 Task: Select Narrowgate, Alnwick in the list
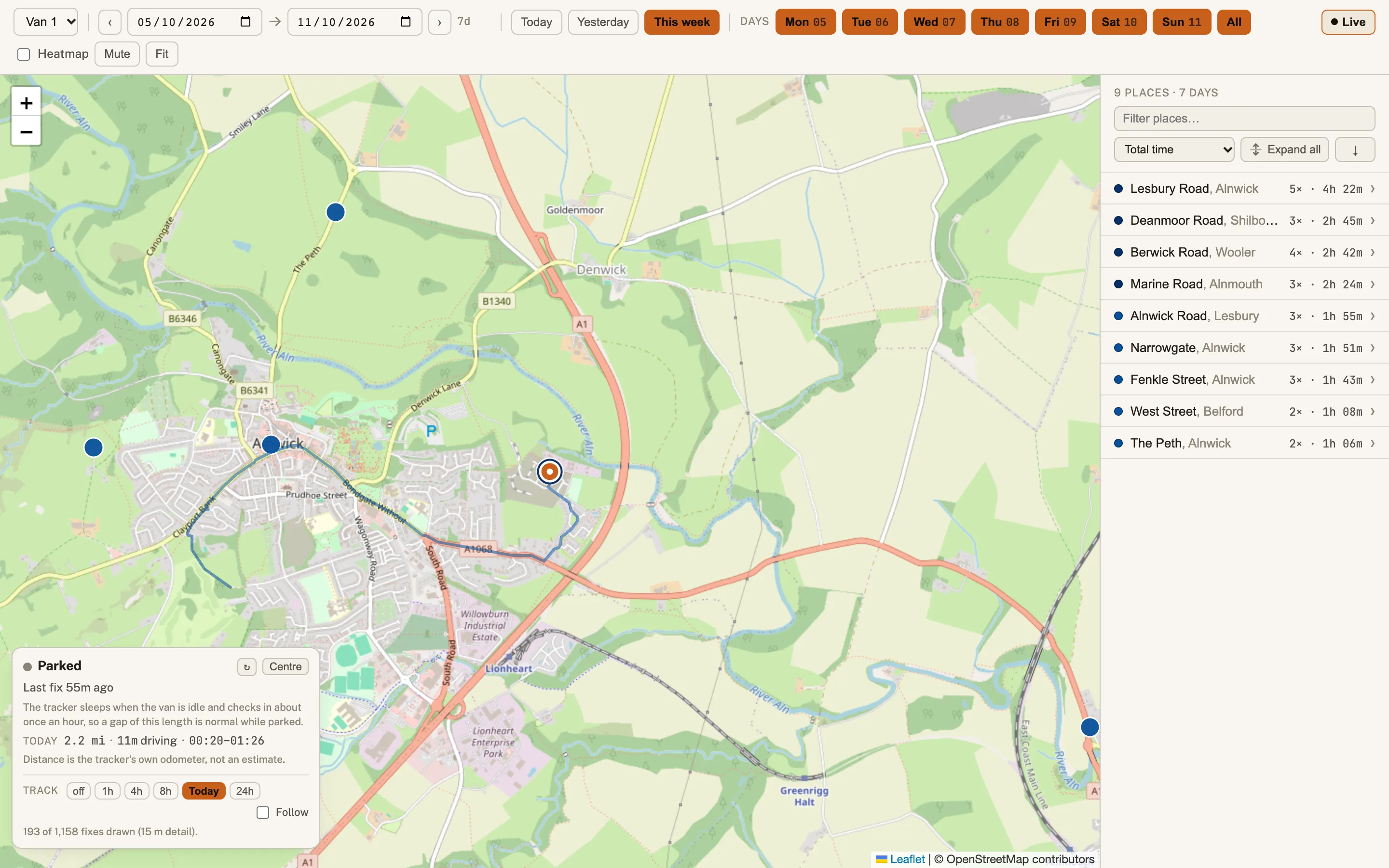pos(1244,348)
